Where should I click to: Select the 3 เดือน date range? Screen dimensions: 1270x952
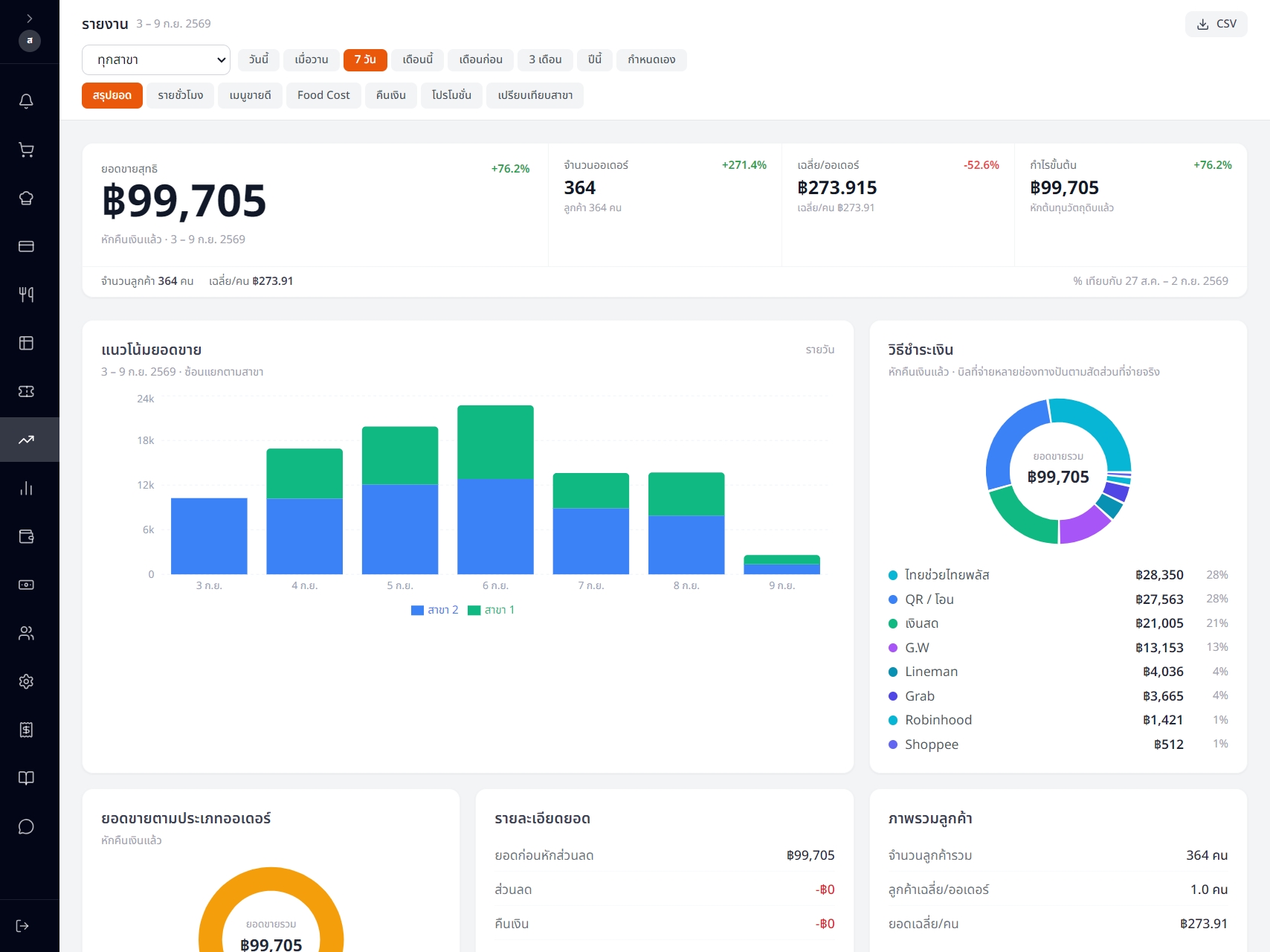point(545,59)
